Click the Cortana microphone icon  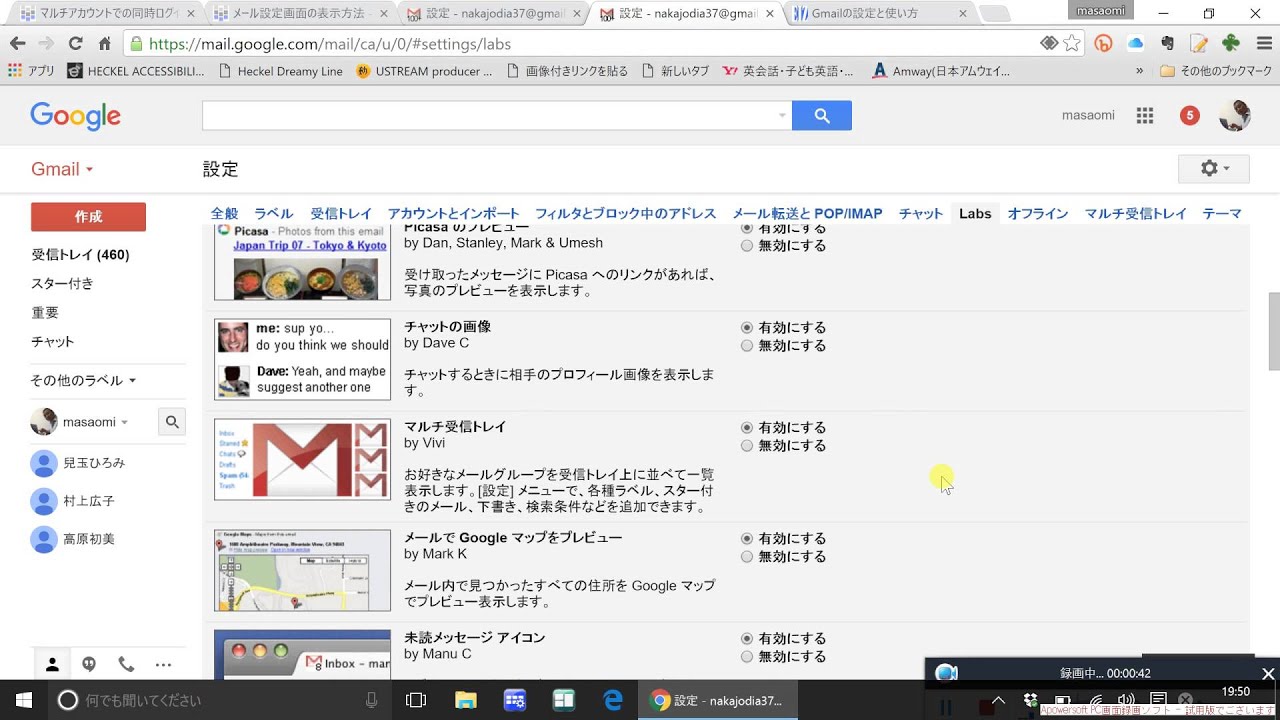[x=372, y=700]
